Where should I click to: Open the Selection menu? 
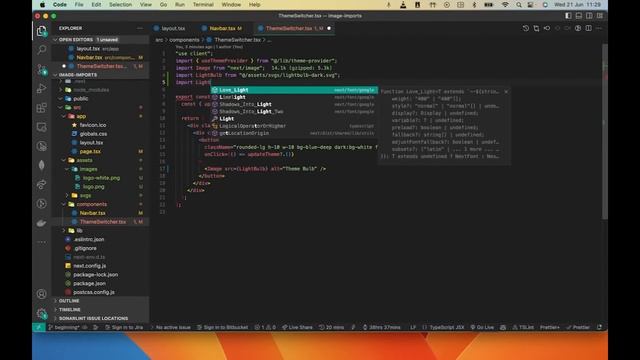120,4
